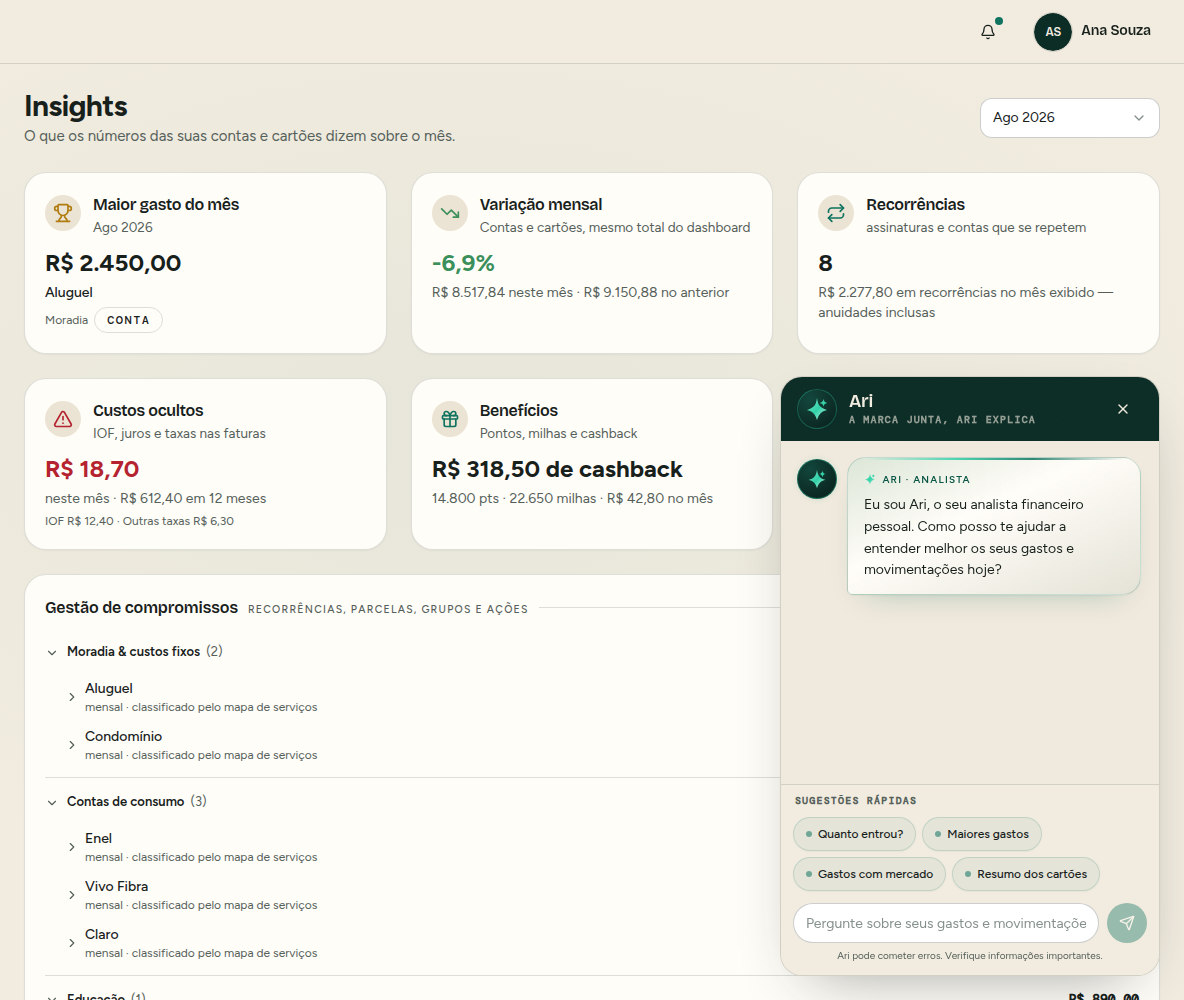The width and height of the screenshot is (1184, 1000).
Task: Choose the Quanto entrou? quick suggestion
Action: 854,834
